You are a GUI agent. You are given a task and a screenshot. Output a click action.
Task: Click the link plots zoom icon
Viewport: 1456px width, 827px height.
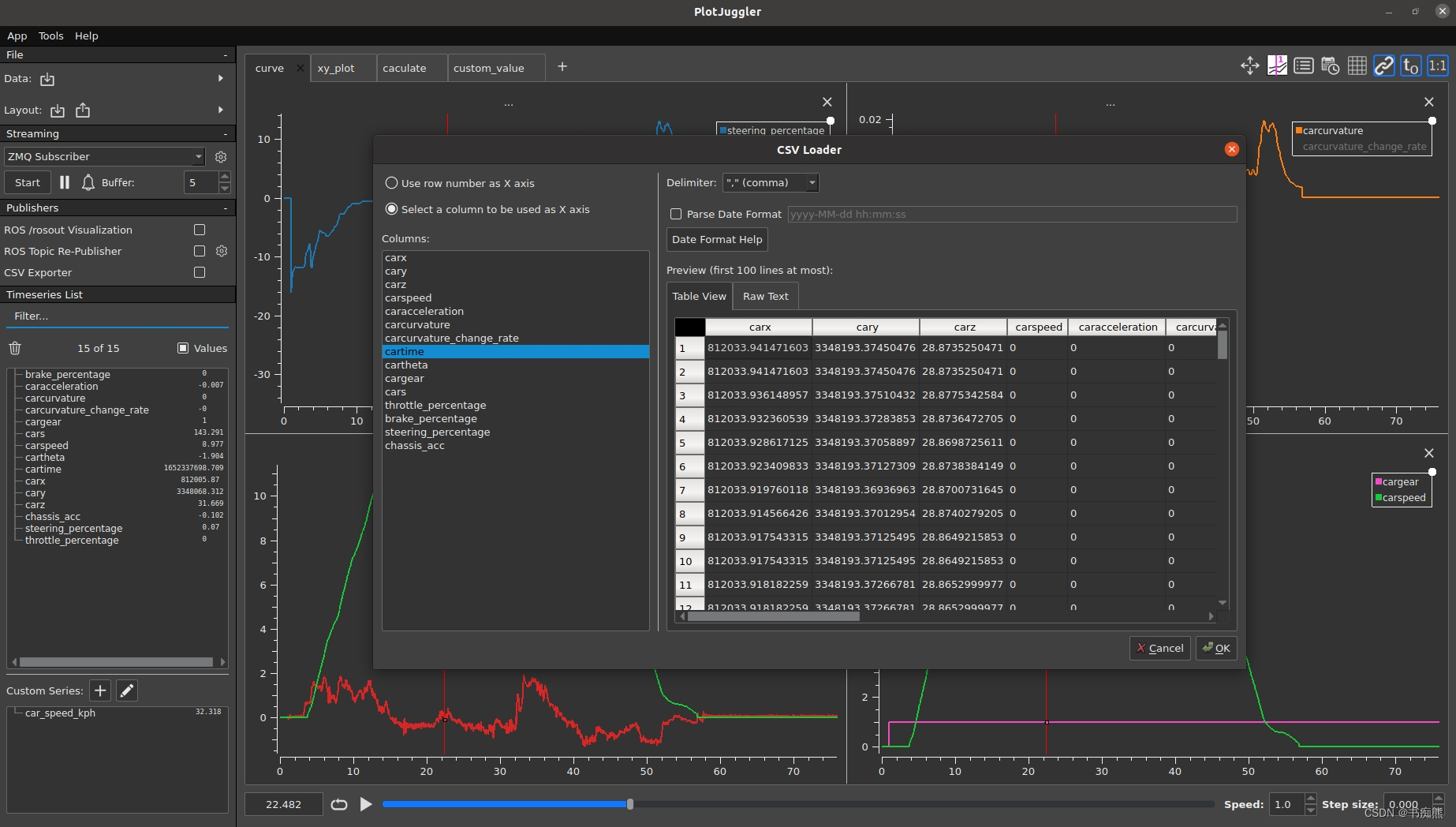[1384, 65]
